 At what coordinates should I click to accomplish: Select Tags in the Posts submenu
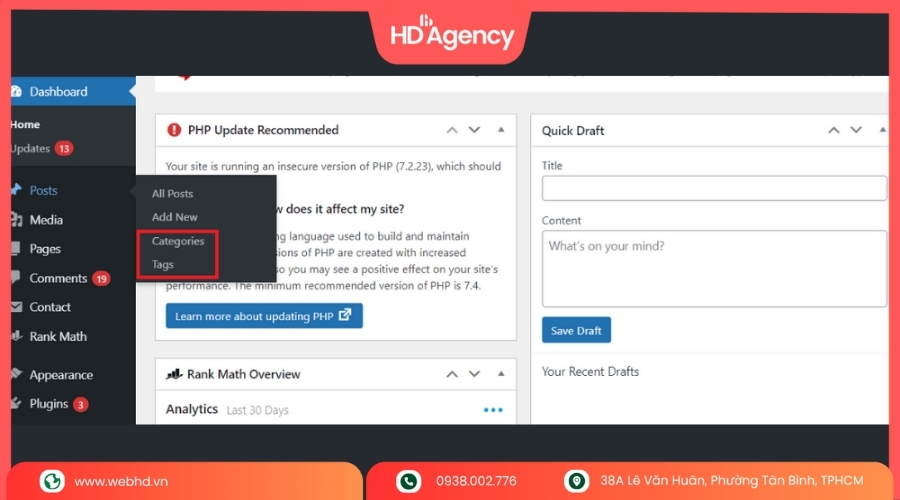(x=163, y=265)
